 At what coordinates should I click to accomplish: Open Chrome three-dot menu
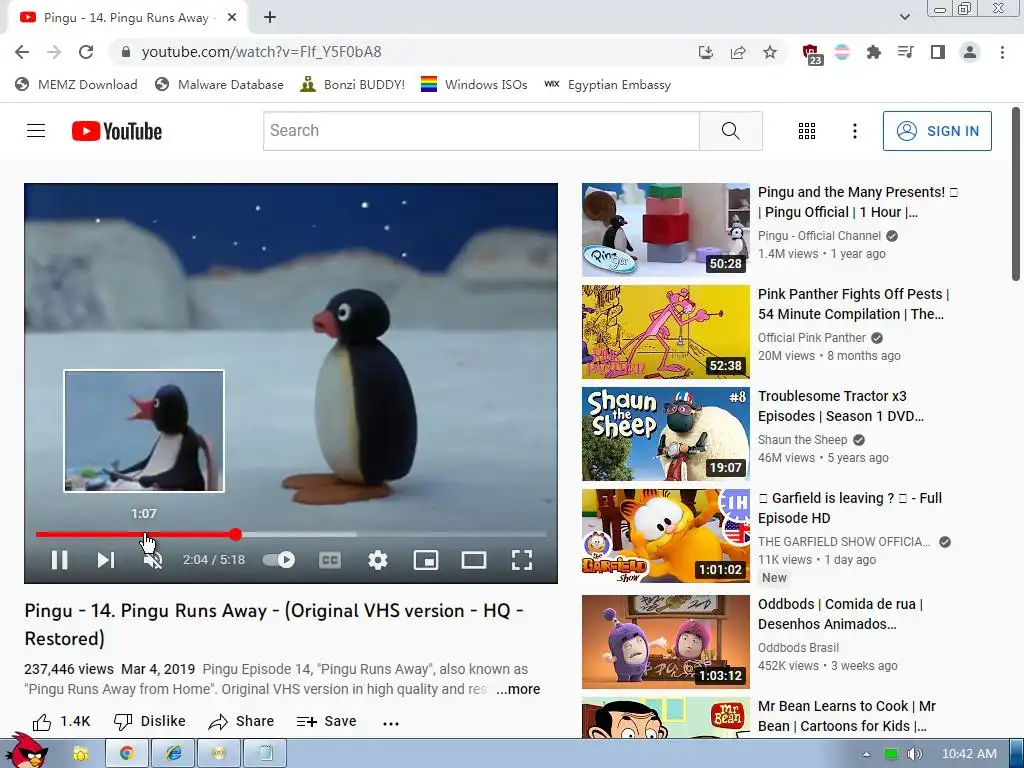tap(1002, 52)
